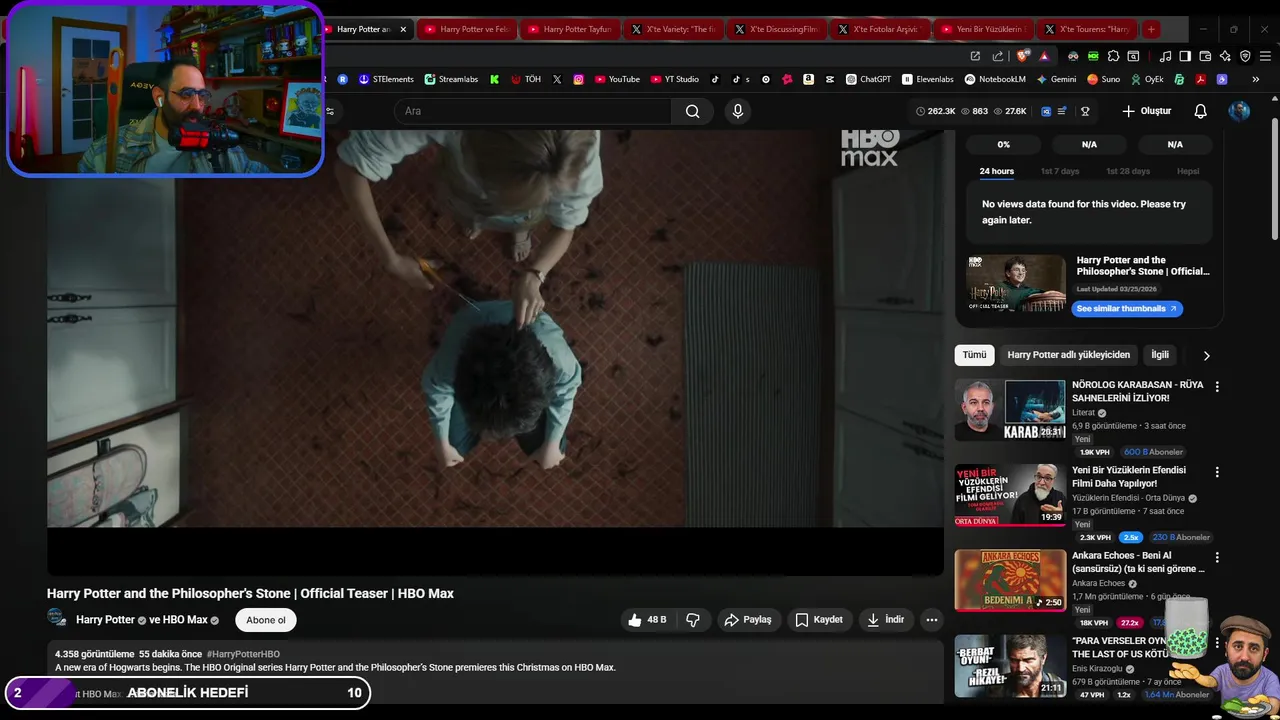Click the YouTube search magnifier button

692,111
